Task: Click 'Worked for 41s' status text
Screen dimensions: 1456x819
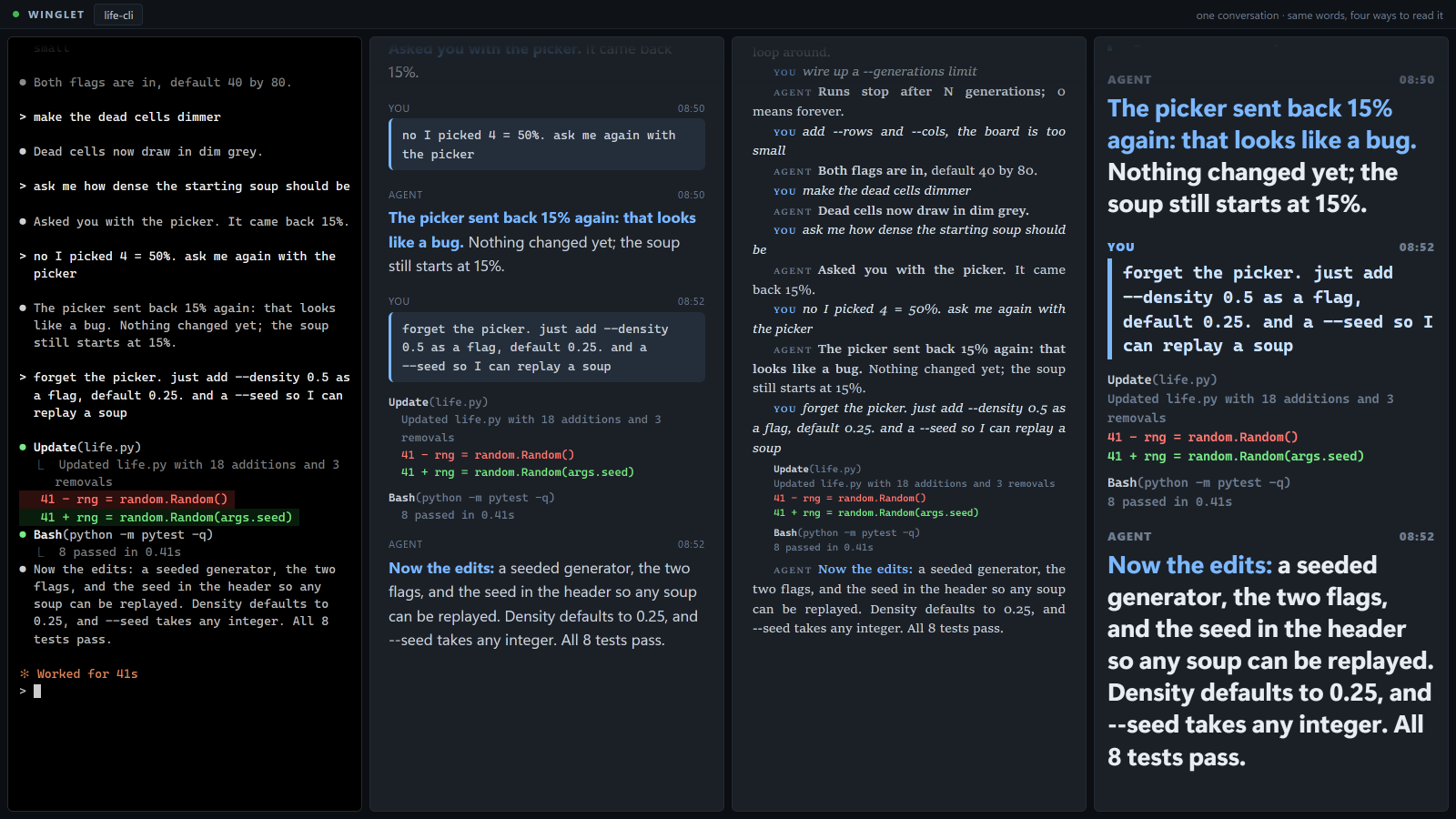Action: coord(87,673)
